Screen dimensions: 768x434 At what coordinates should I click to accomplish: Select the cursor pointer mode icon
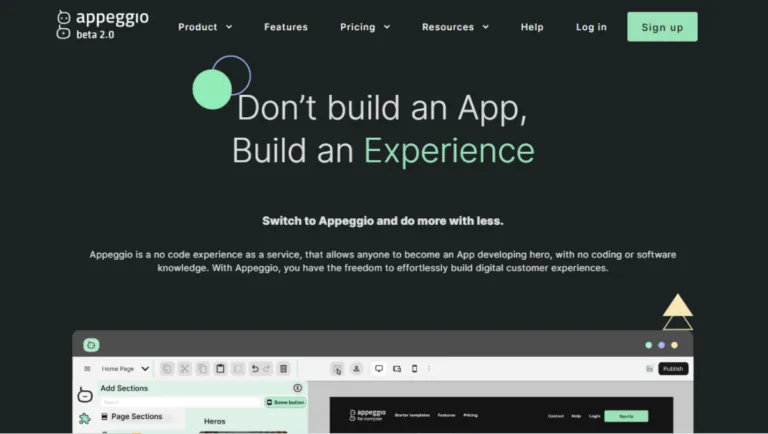(337, 369)
